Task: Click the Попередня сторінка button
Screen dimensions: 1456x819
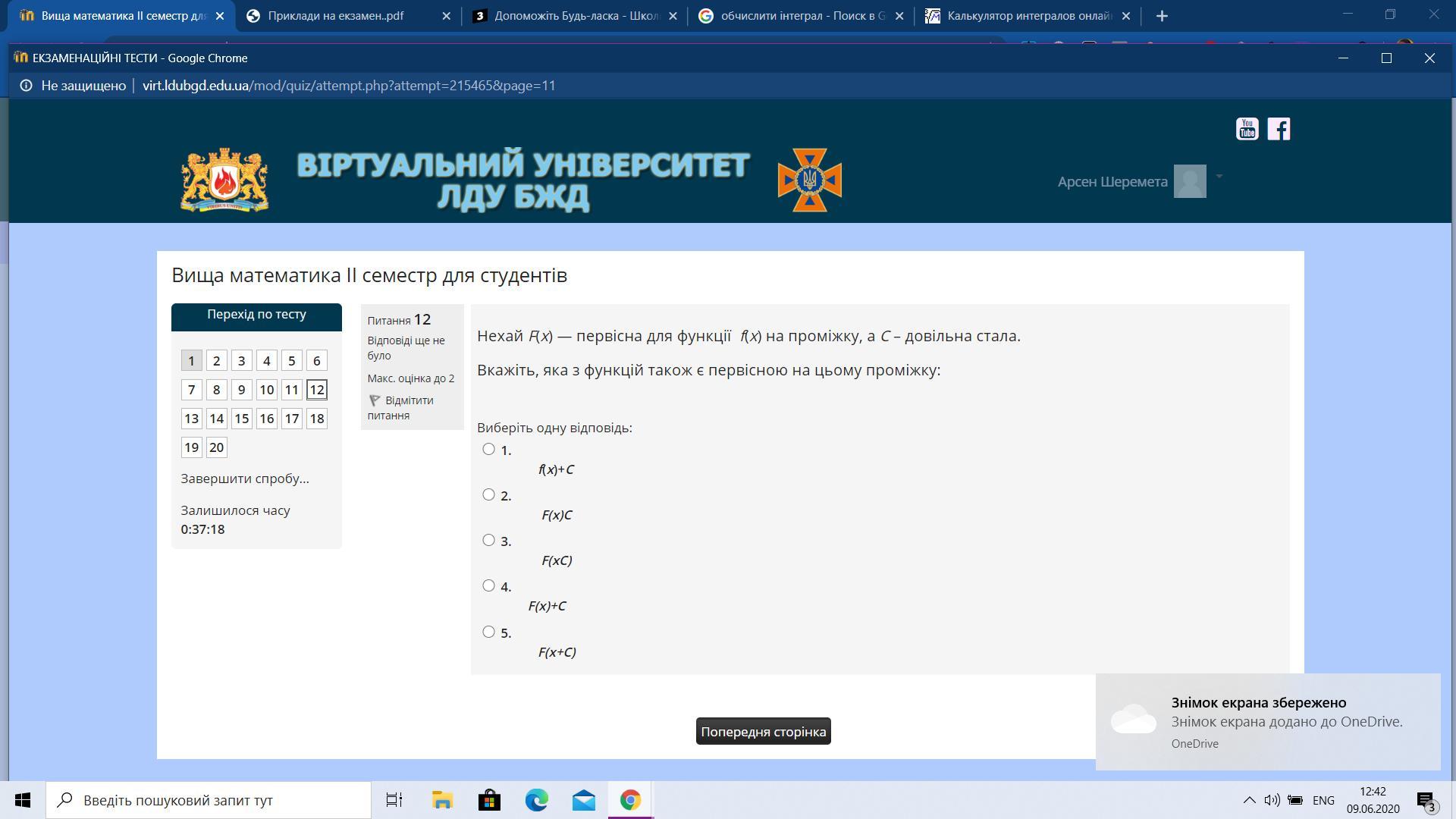Action: pyautogui.click(x=763, y=732)
